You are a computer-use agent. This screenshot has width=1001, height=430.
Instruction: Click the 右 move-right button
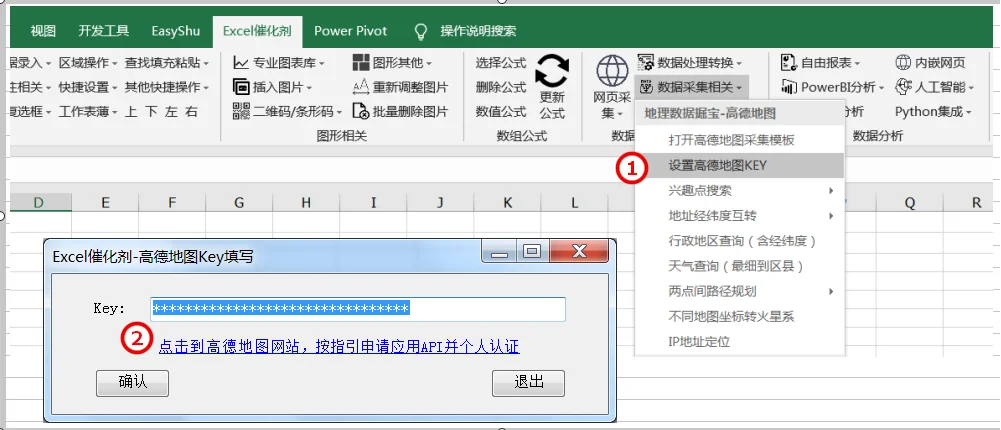191,112
